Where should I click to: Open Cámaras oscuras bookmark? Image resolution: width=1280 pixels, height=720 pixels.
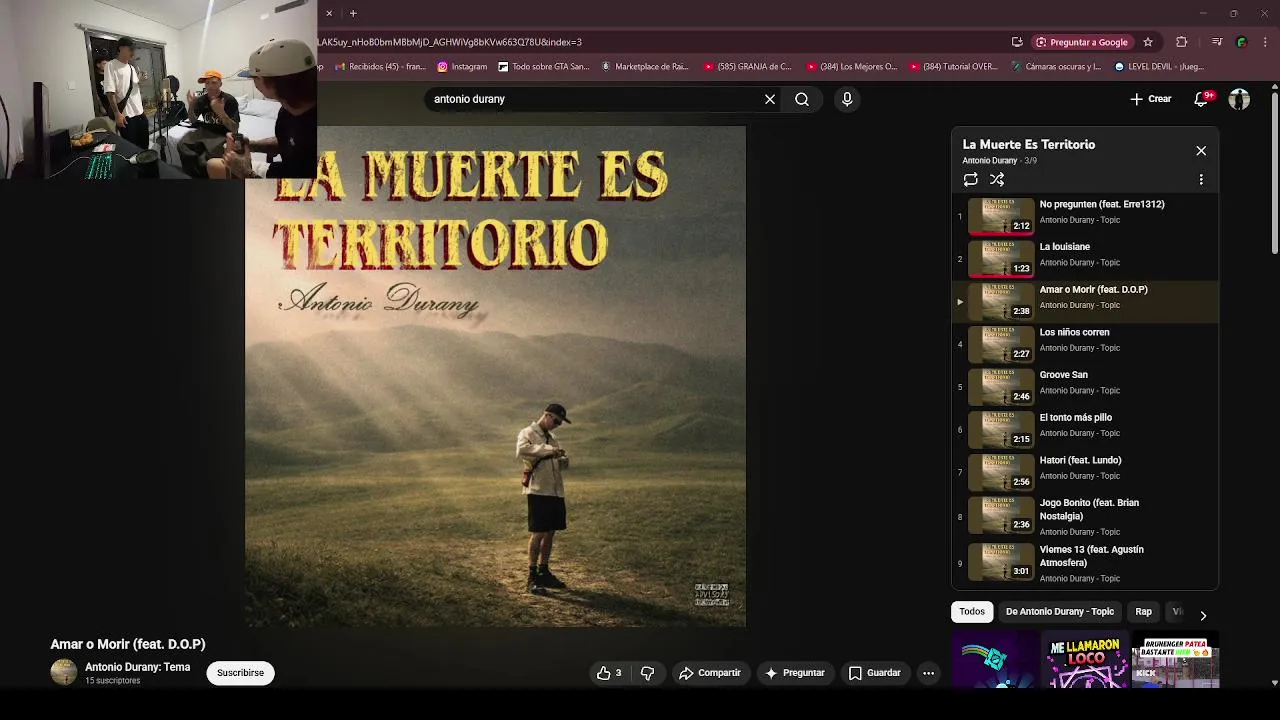coord(1056,67)
